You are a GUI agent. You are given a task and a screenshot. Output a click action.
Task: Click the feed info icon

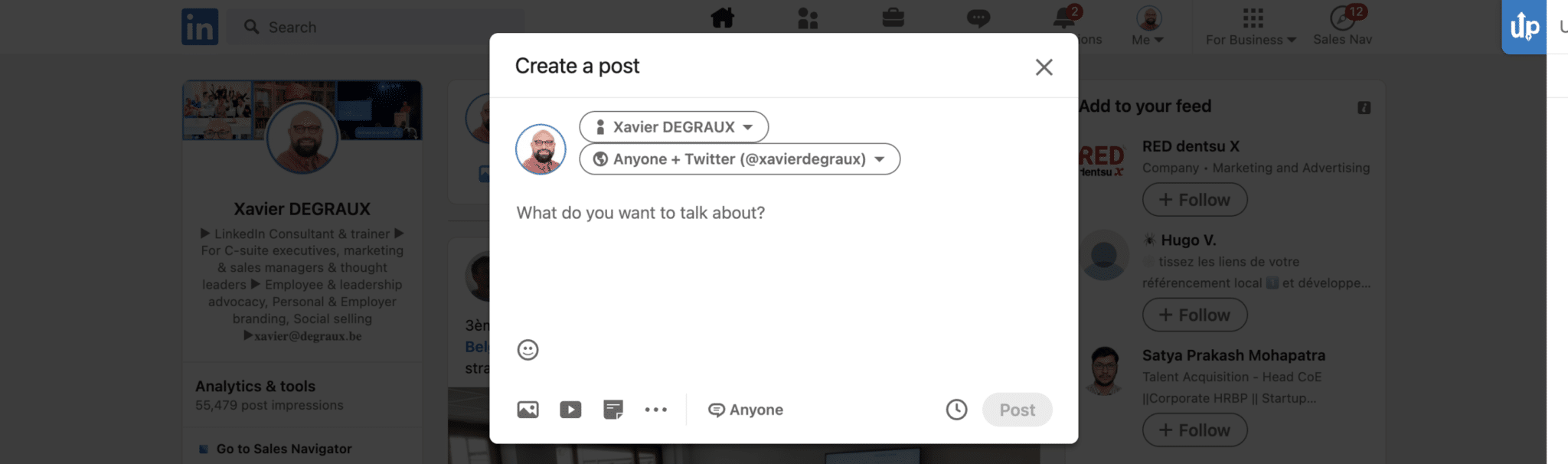click(1364, 108)
